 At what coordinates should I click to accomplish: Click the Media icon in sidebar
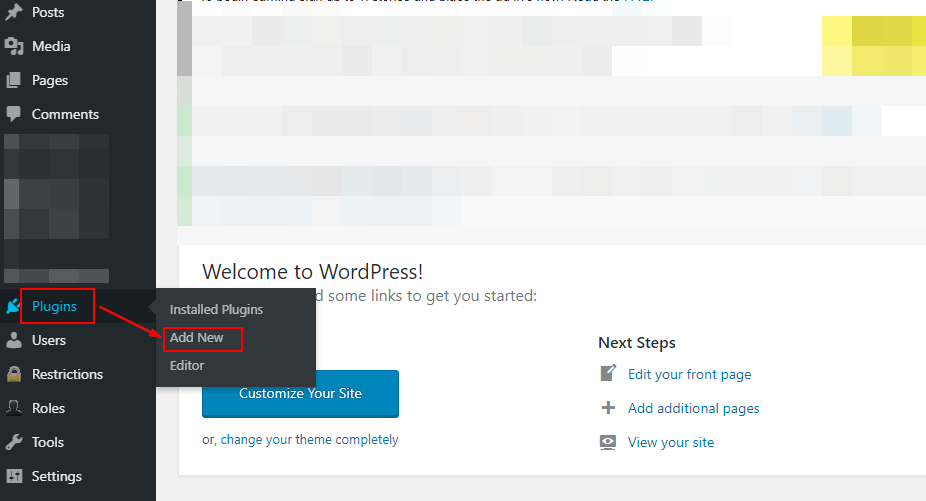(14, 46)
